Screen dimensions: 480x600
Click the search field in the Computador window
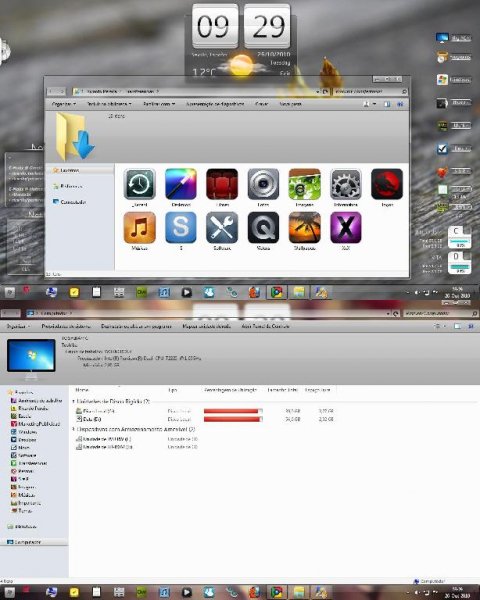pos(441,313)
